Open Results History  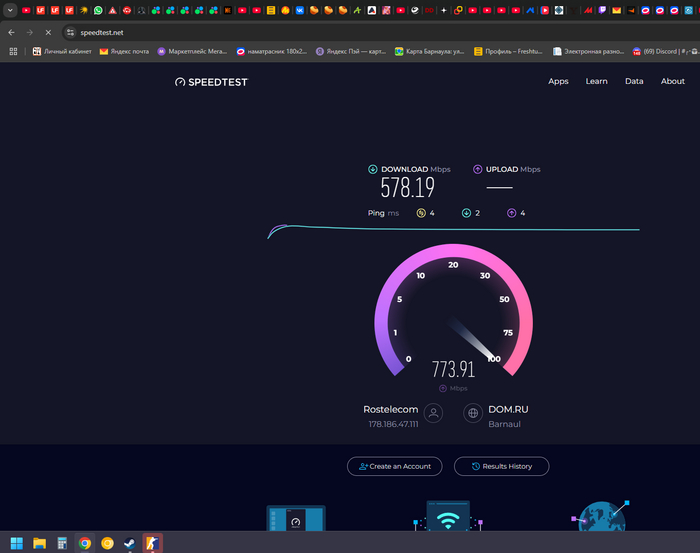click(x=501, y=466)
